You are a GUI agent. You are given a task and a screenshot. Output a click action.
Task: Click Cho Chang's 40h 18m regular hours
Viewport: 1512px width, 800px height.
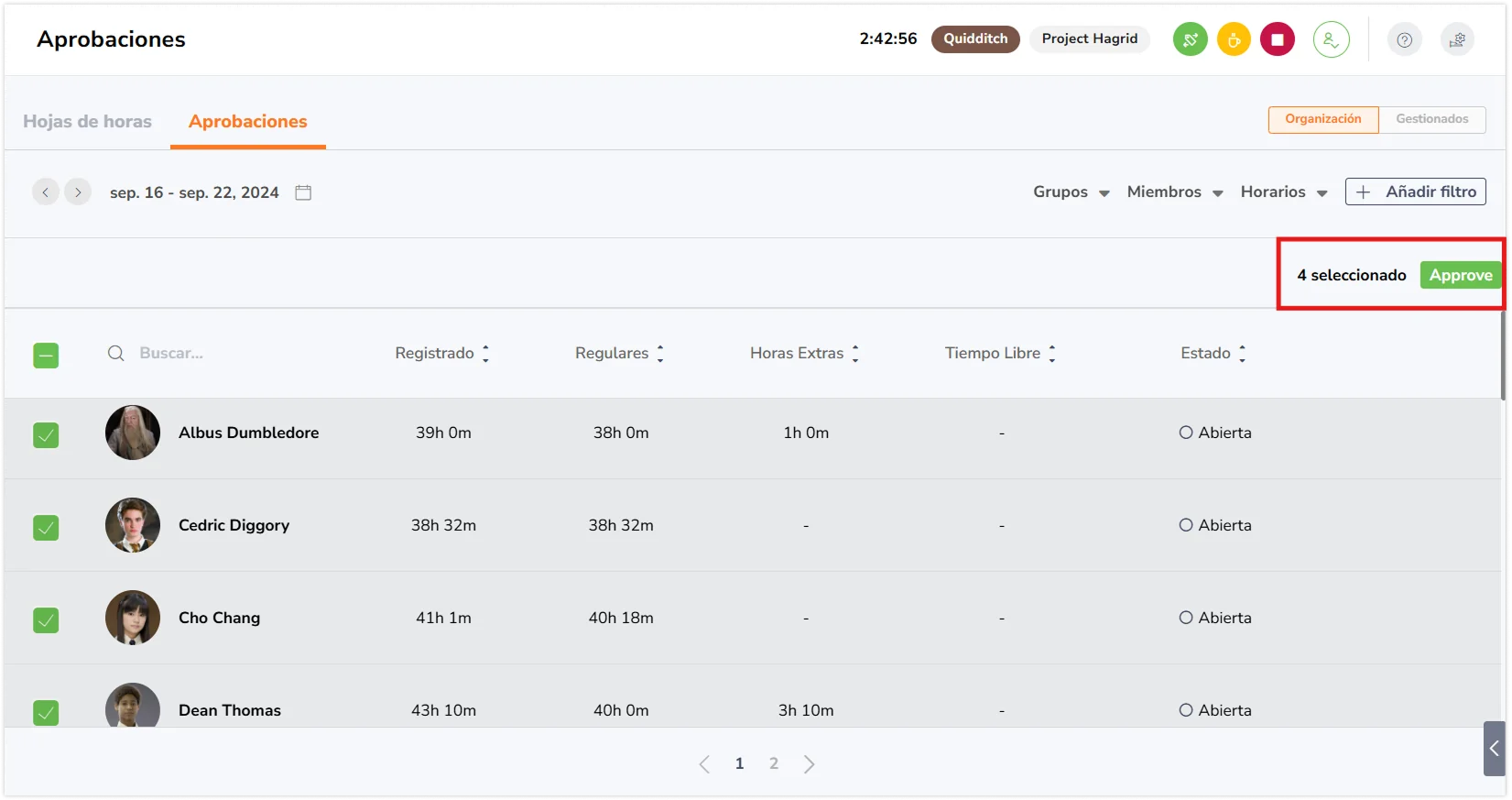(x=621, y=618)
